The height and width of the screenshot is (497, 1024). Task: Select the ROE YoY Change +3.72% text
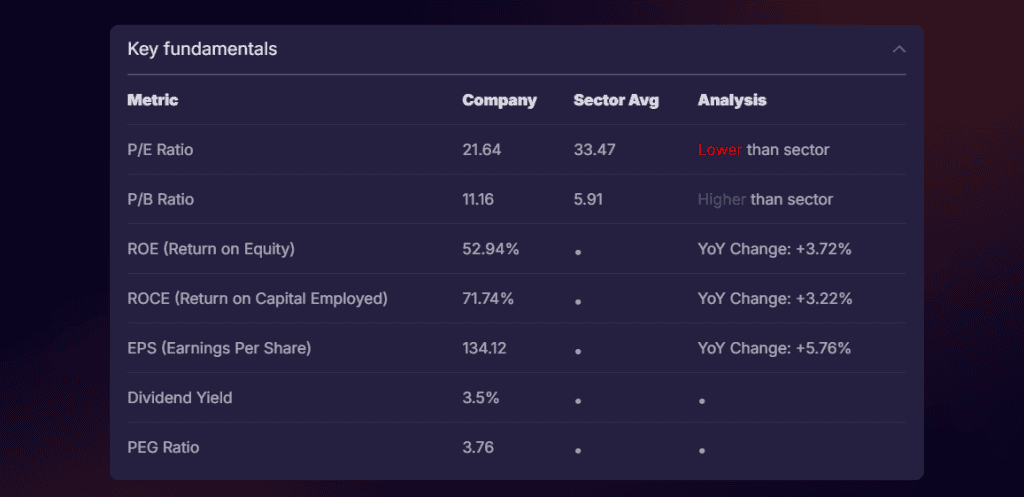click(x=774, y=249)
